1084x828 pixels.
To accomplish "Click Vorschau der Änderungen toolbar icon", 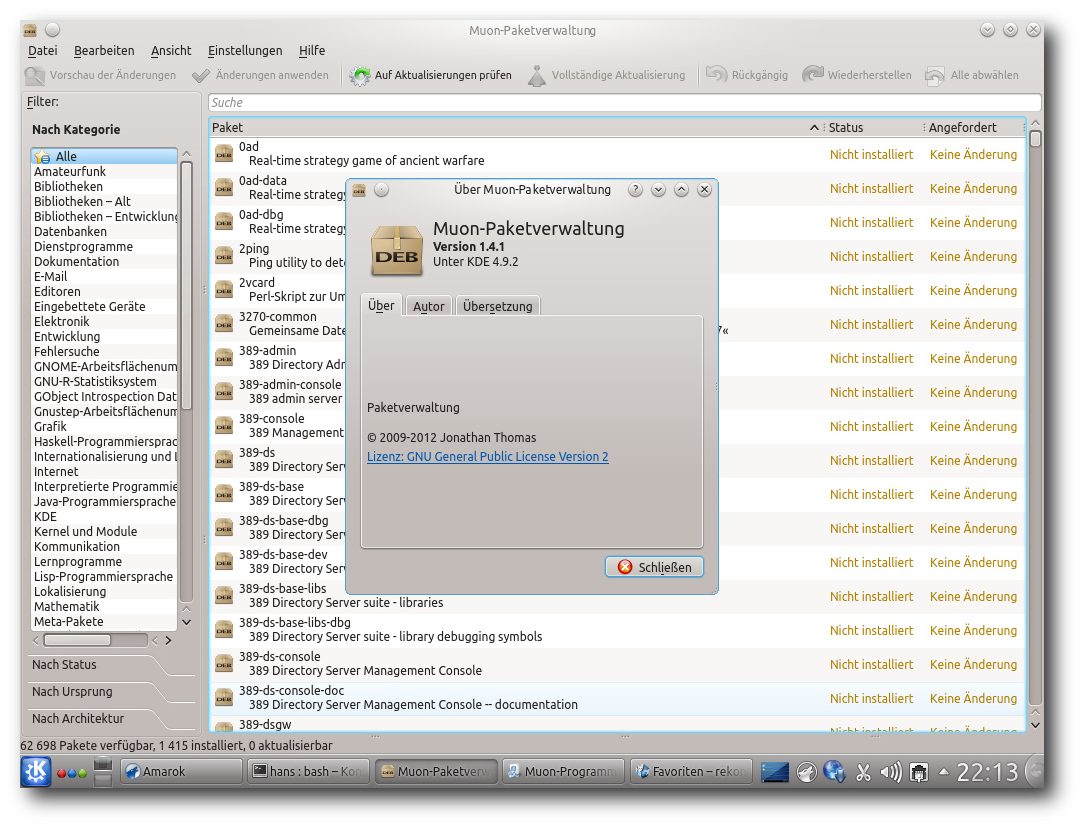I will coord(34,75).
